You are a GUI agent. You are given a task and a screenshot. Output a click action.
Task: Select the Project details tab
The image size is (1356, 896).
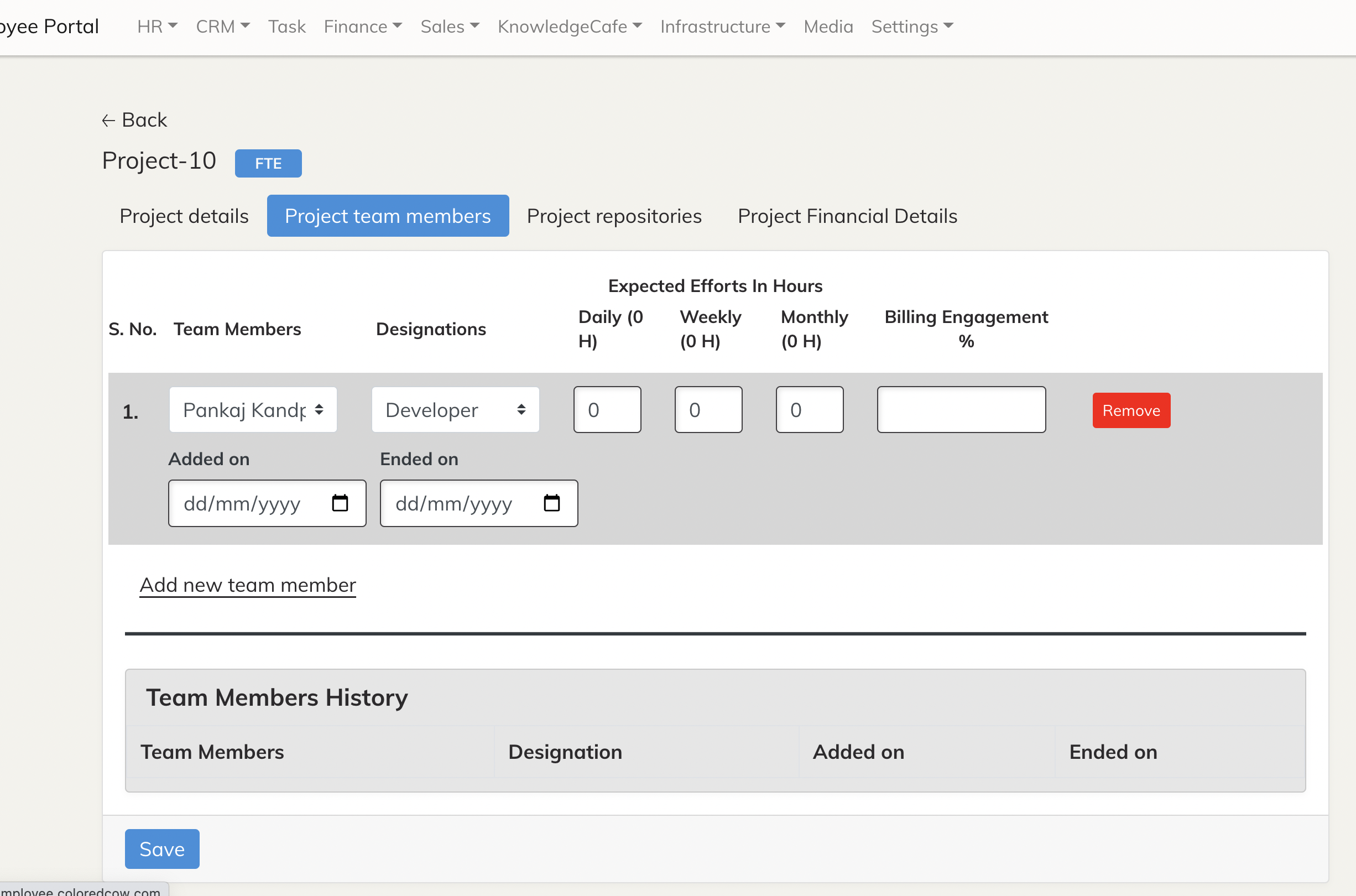point(184,216)
